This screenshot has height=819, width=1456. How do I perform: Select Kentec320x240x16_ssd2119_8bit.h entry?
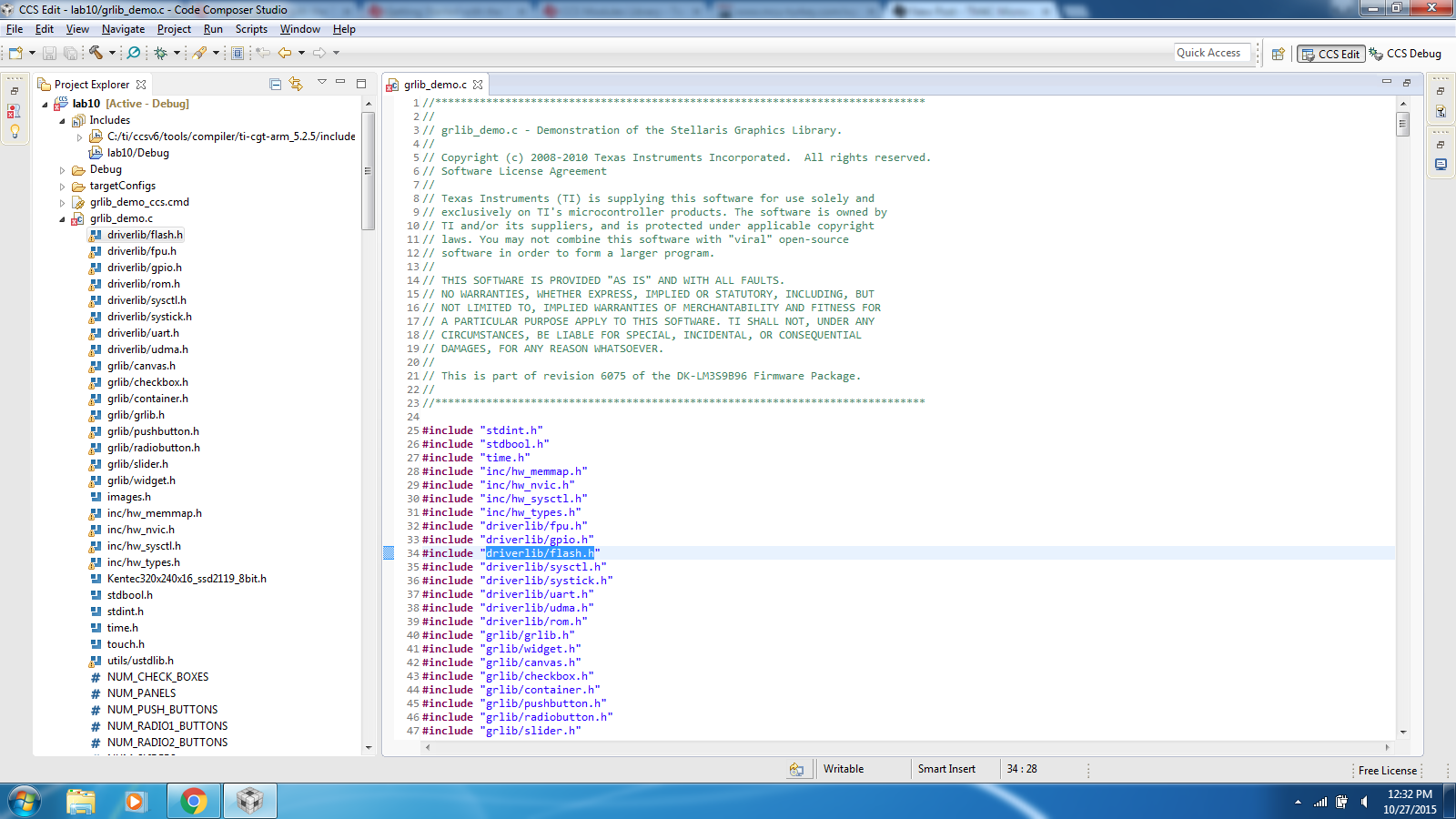tap(187, 579)
